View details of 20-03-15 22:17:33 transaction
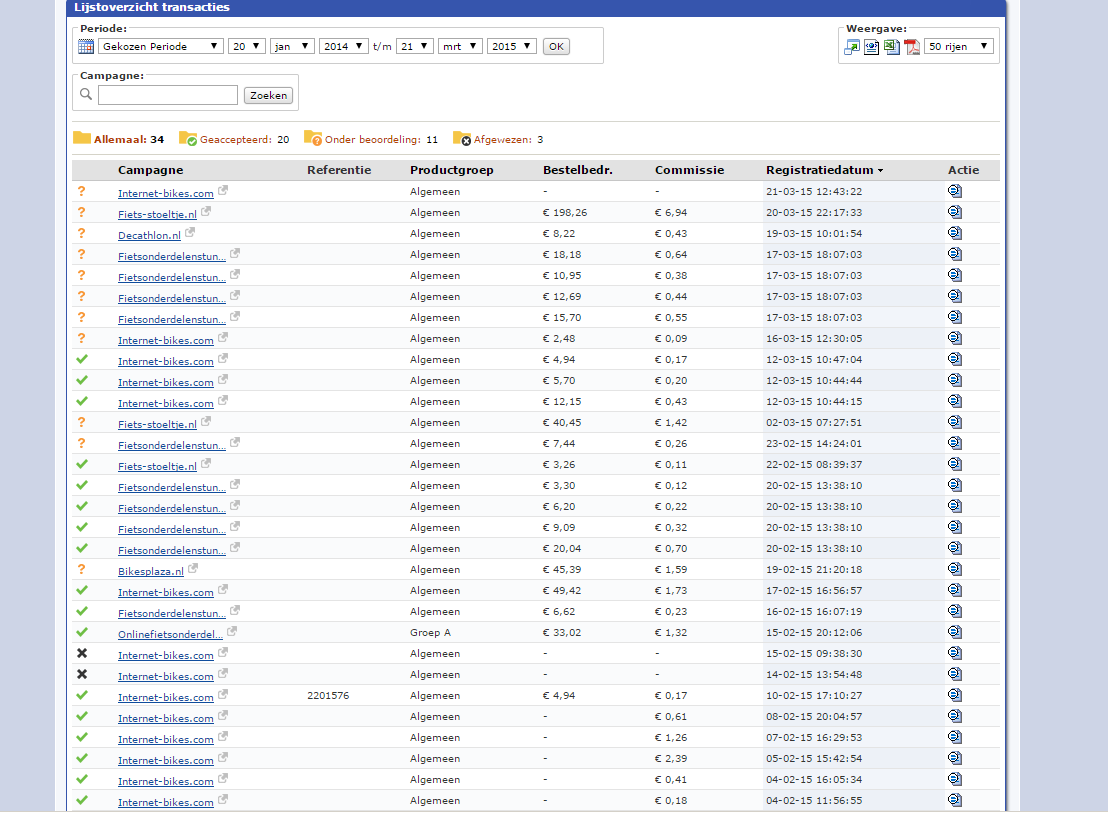1108x813 pixels. pos(955,212)
